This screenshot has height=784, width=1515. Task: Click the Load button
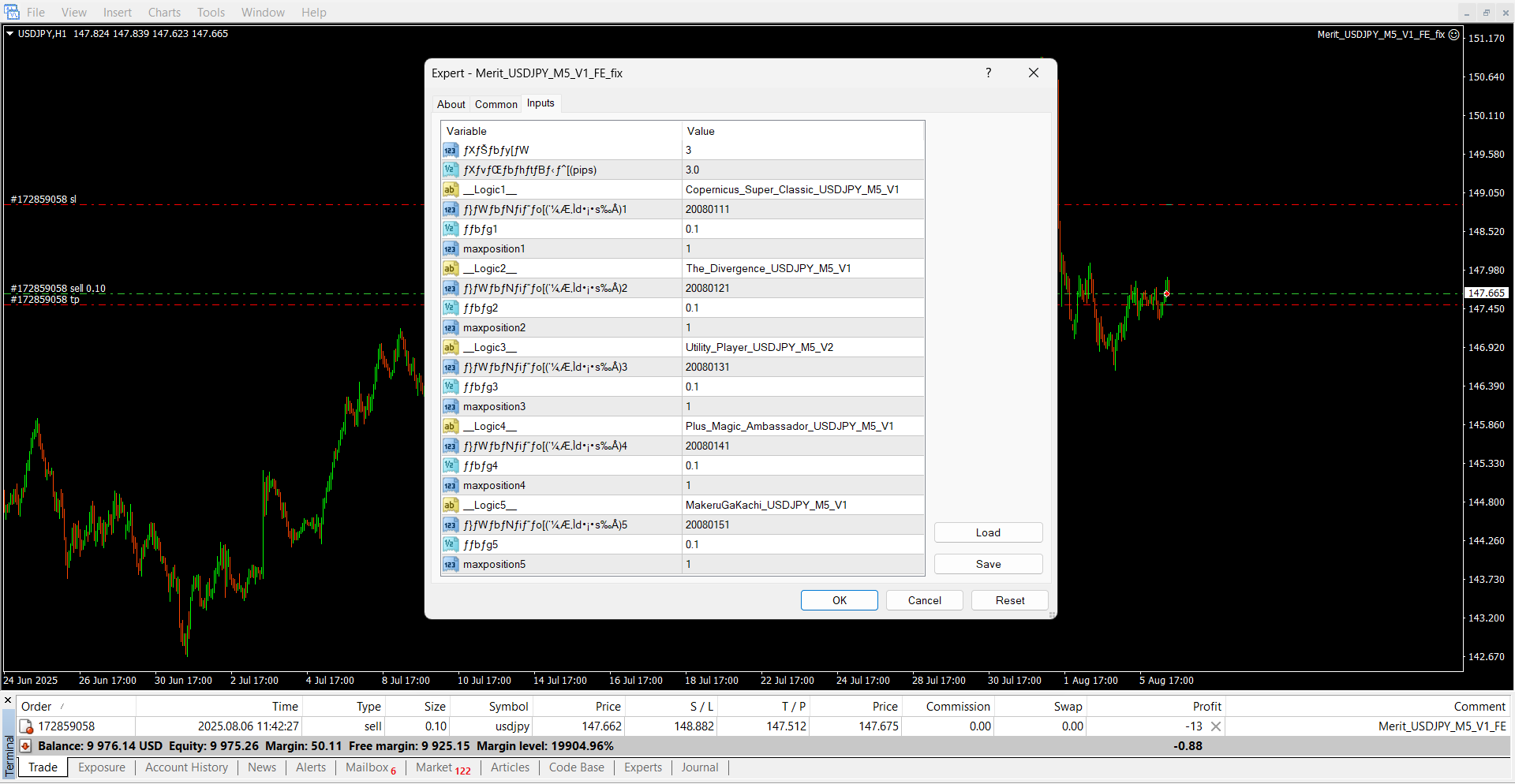point(988,532)
